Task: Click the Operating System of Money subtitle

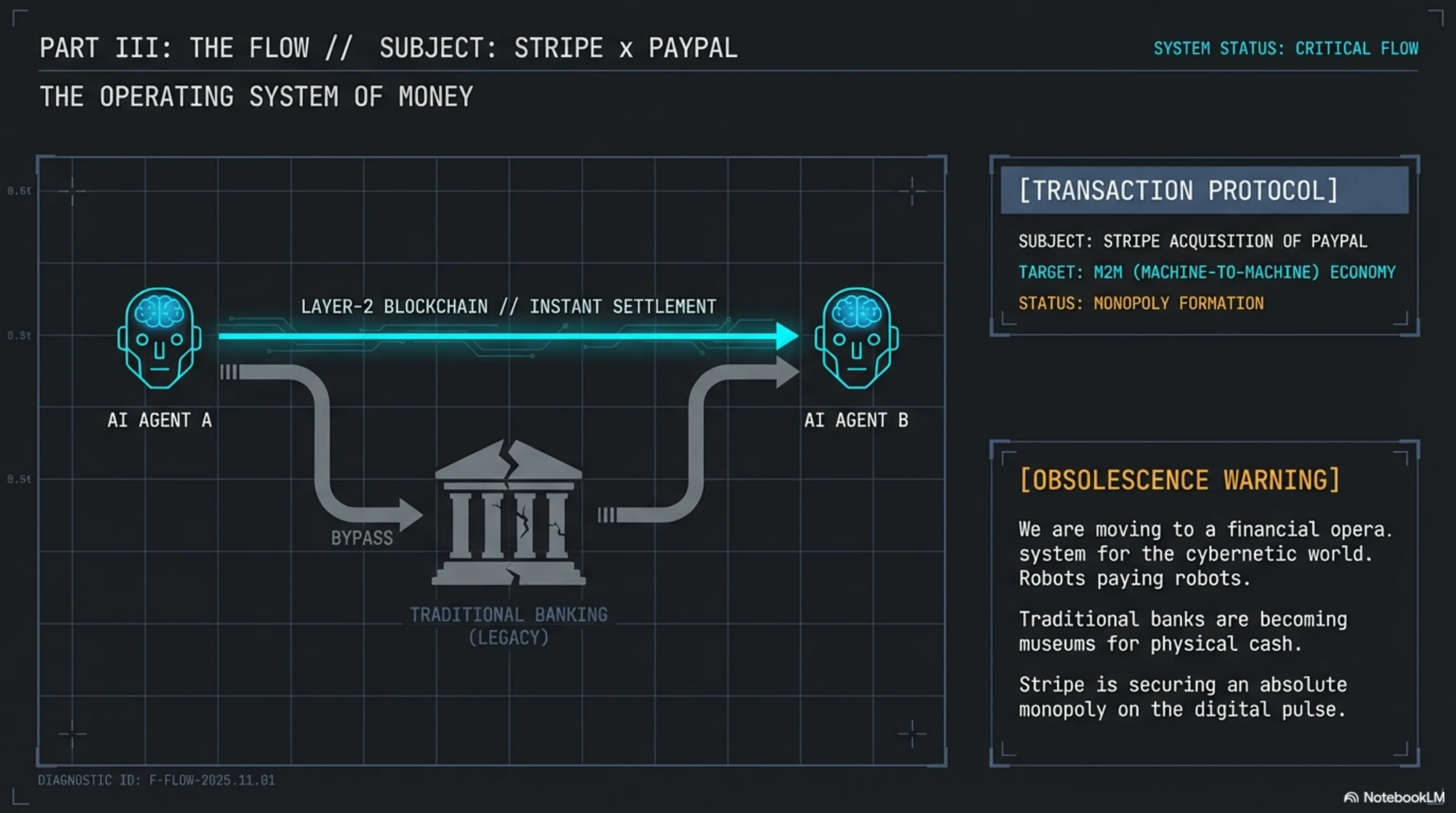Action: tap(256, 97)
